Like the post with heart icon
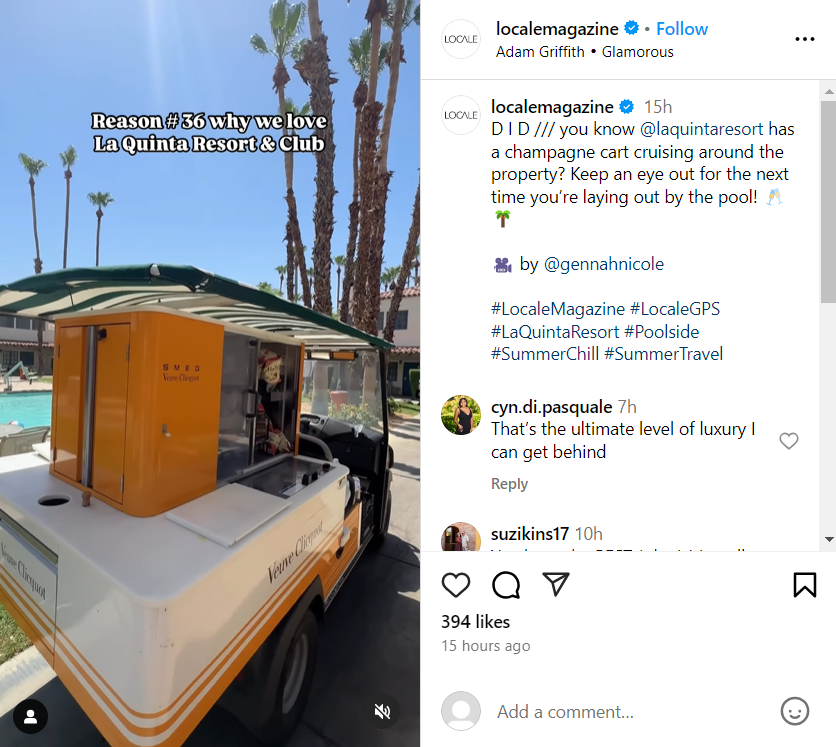Viewport: 836px width, 747px height. [x=456, y=585]
